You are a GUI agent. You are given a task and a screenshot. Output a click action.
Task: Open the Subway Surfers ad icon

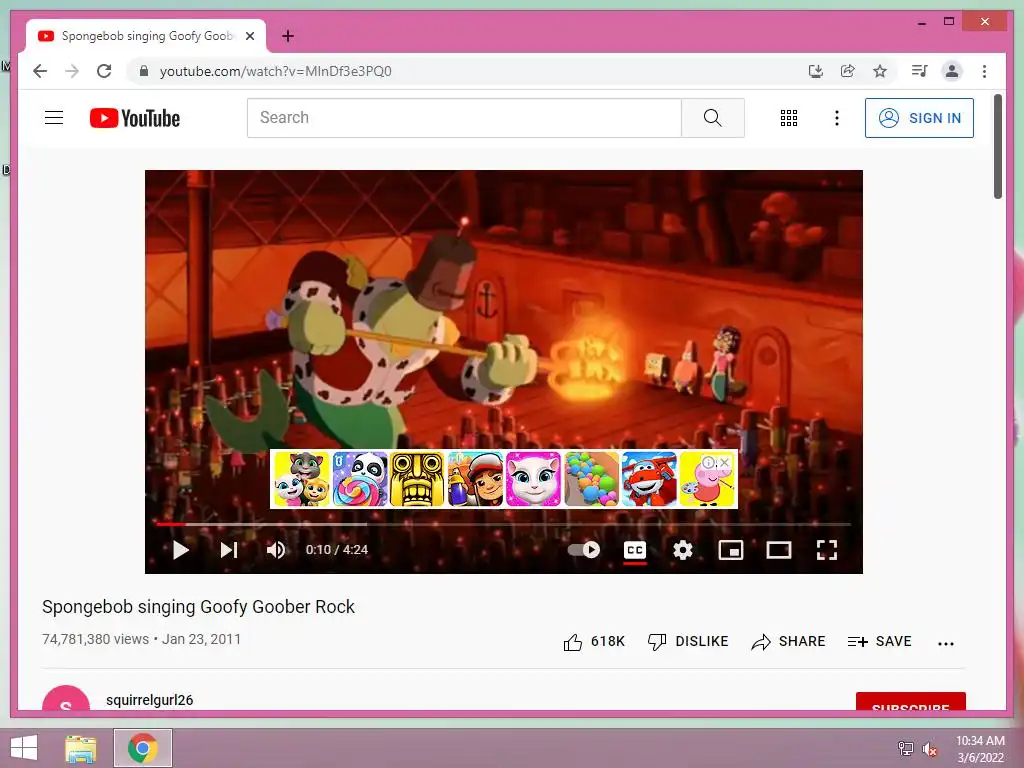[x=475, y=479]
